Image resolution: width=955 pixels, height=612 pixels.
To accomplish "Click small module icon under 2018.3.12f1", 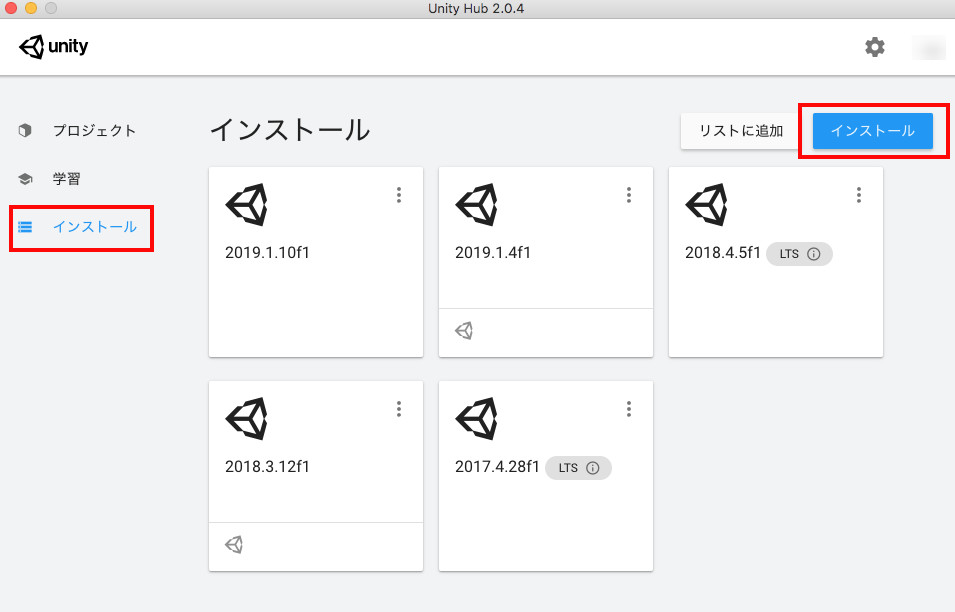I will click(234, 544).
